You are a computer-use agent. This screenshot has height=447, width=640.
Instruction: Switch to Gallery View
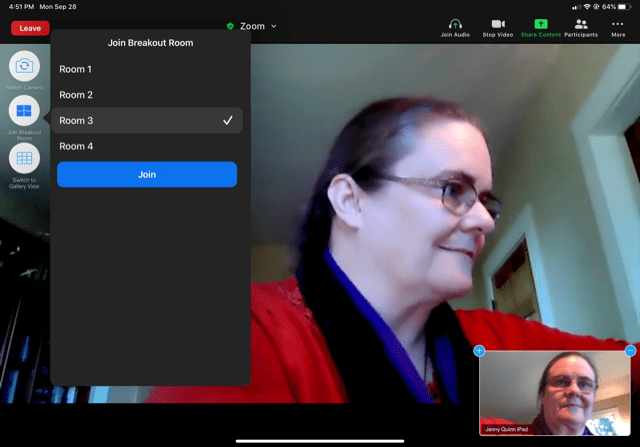tap(25, 158)
